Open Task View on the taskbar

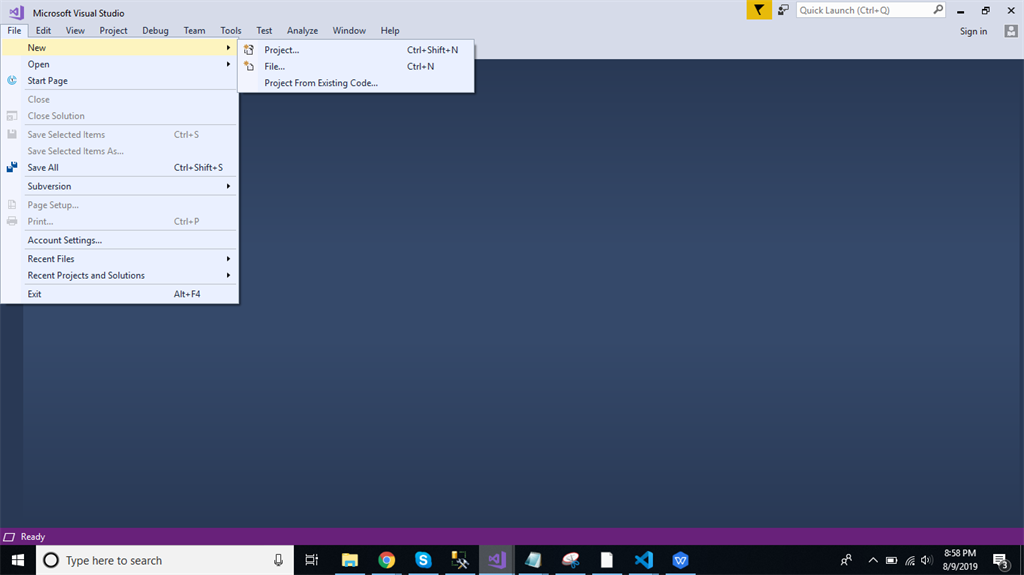tap(312, 560)
